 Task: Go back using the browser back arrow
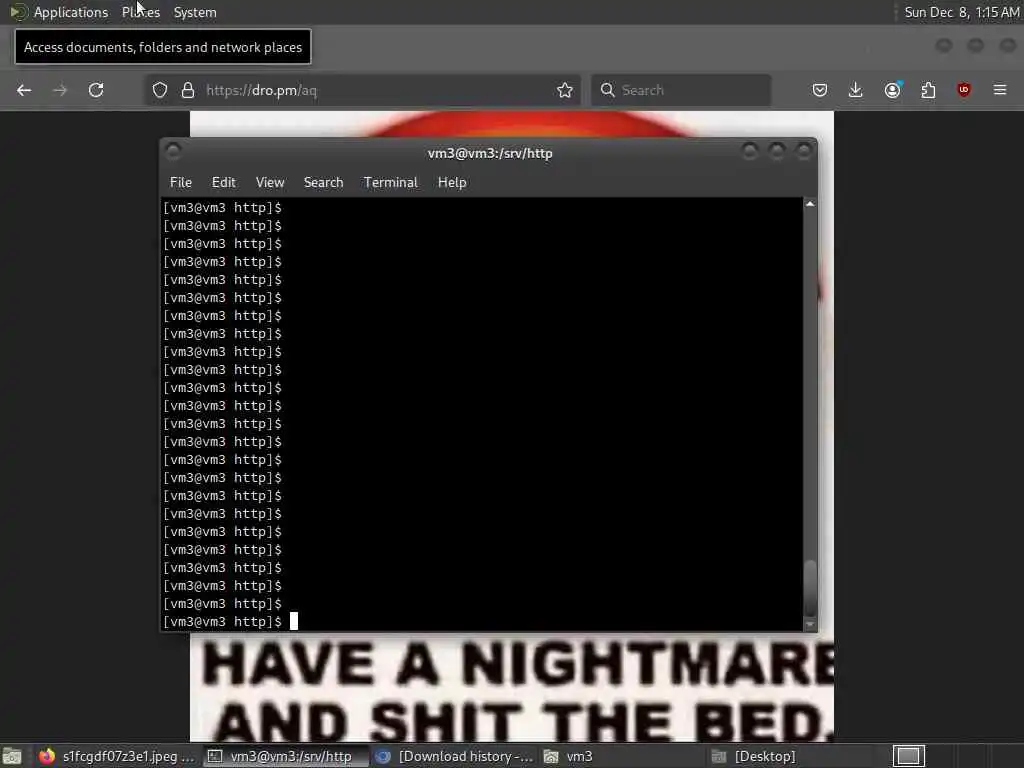[24, 90]
